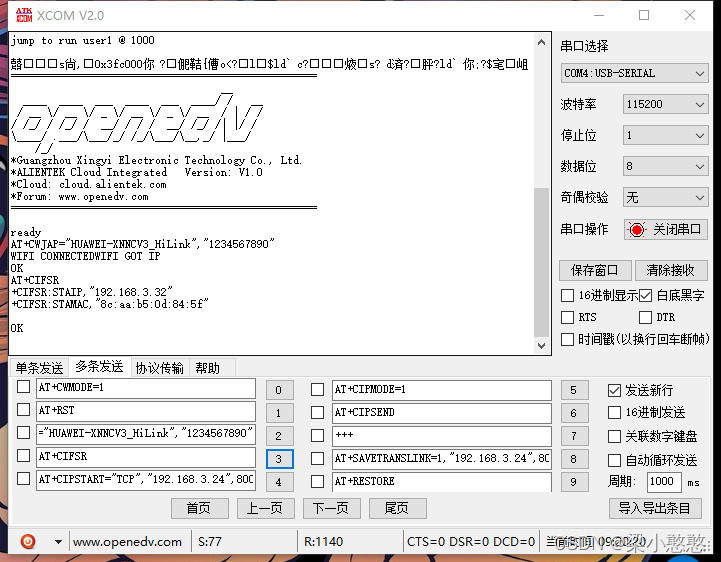Click the 尾页 button

pyautogui.click(x=397, y=508)
